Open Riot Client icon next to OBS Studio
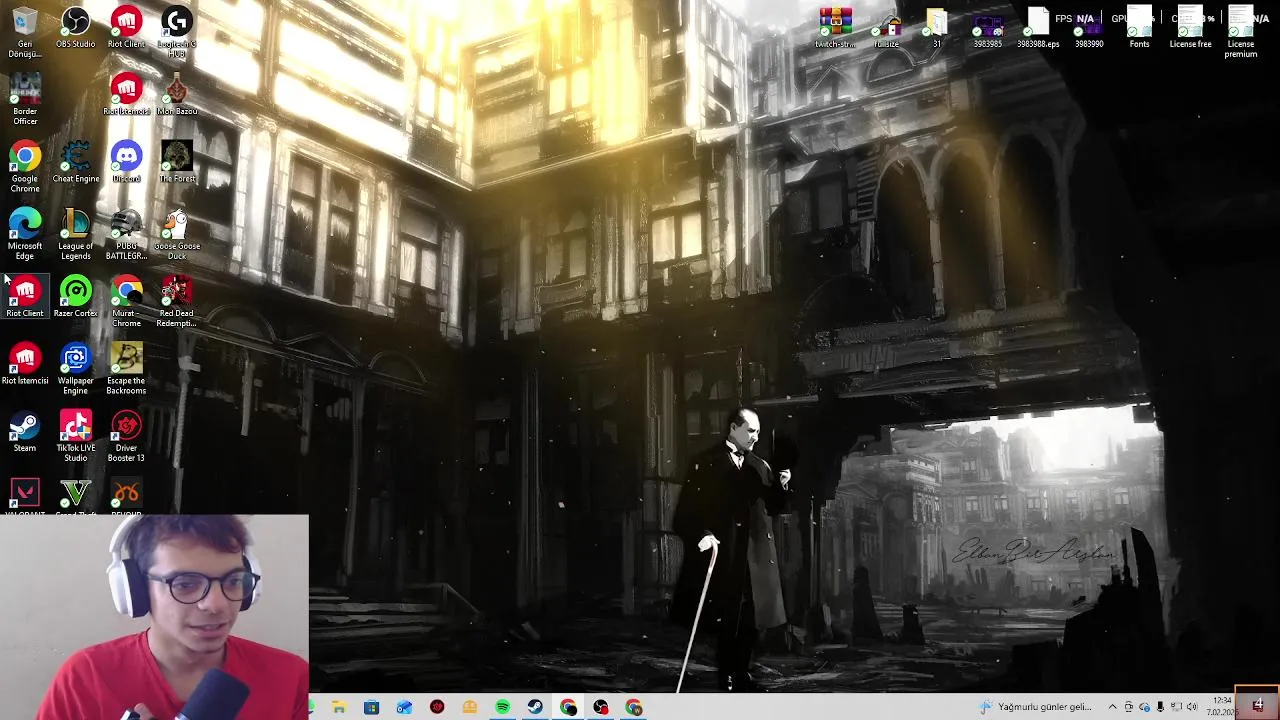This screenshot has width=1280, height=720. tap(126, 27)
